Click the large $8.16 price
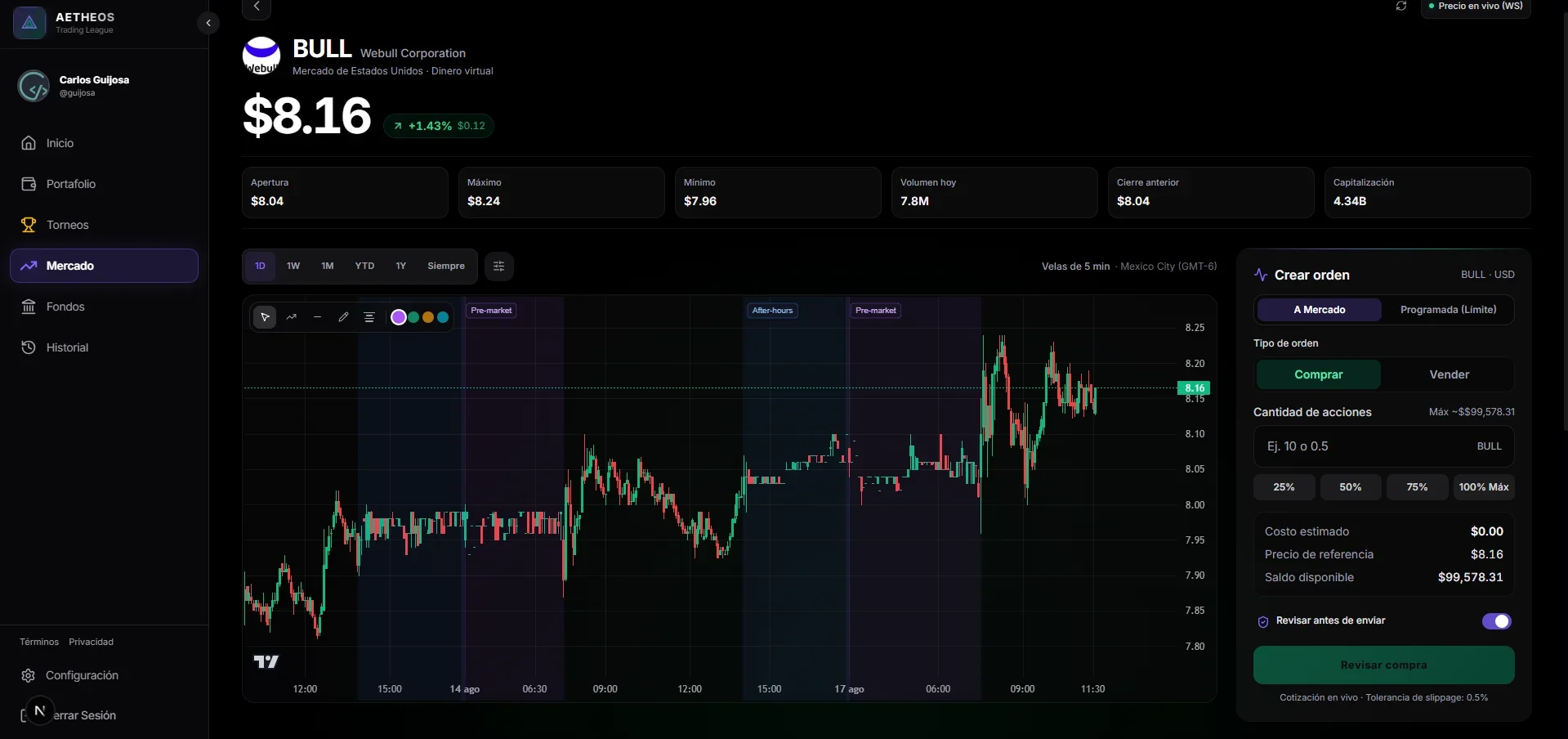Screen dimensions: 1568x739 307,116
